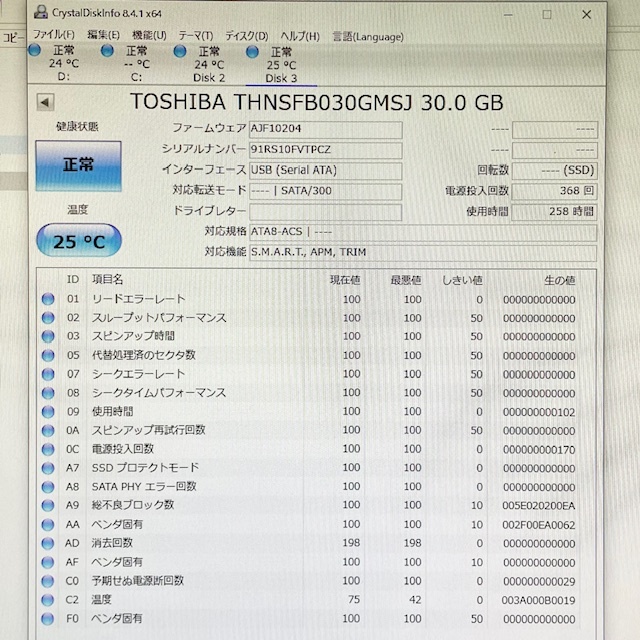
Task: Open the テーマ(T) menu
Action: click(x=196, y=36)
